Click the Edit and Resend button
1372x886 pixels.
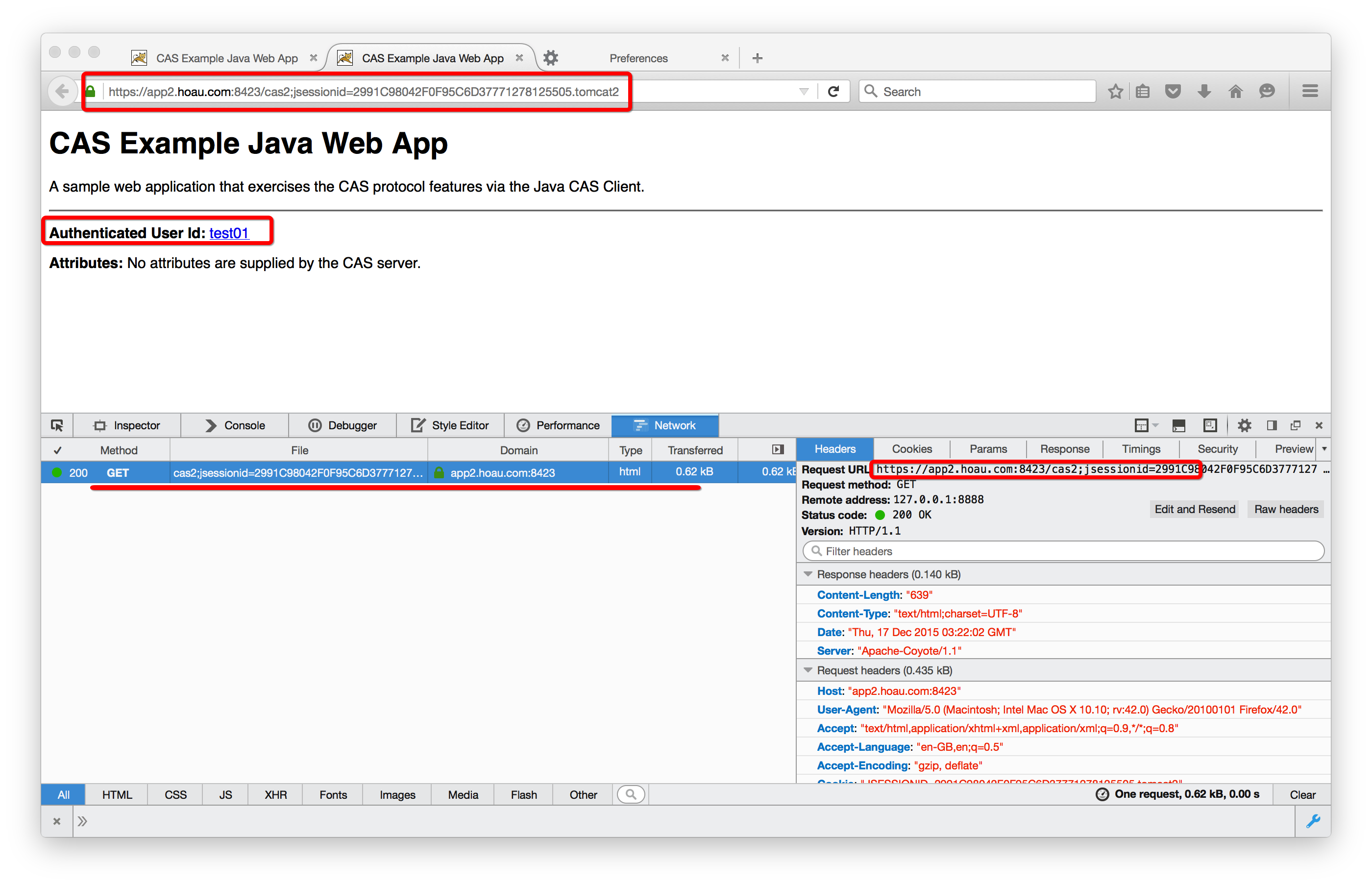[x=1194, y=509]
